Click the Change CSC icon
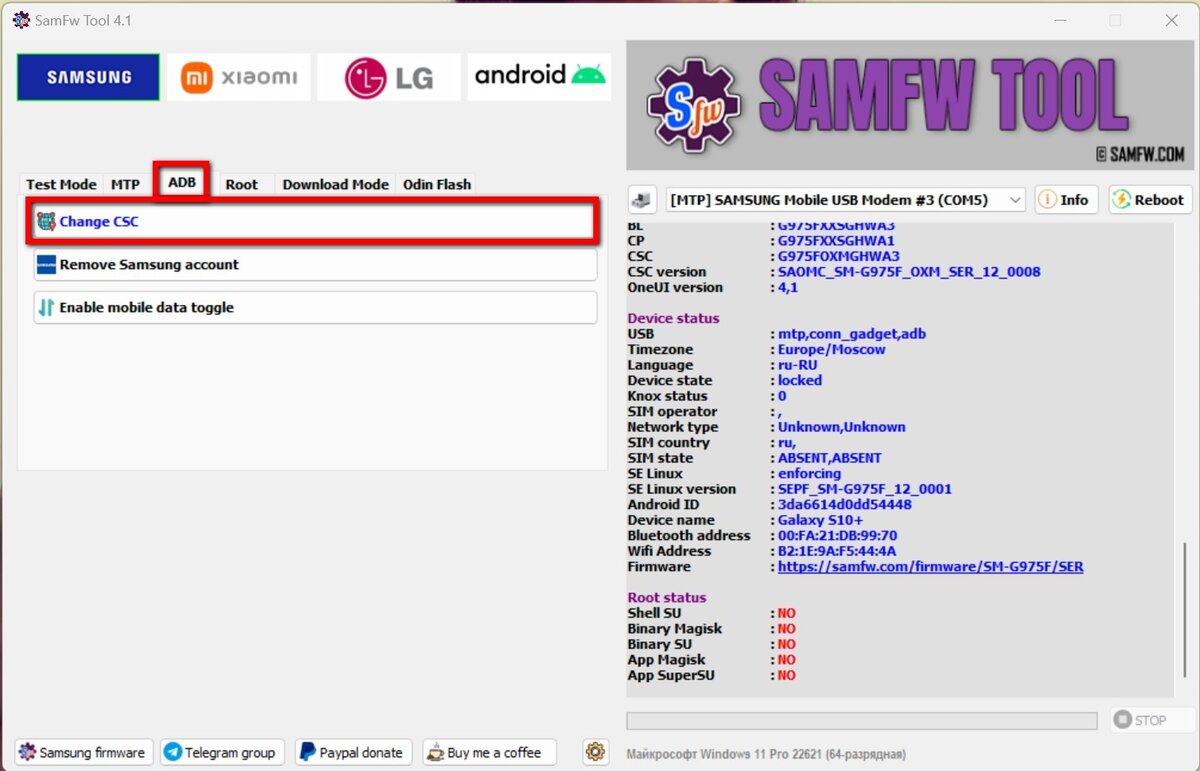Viewport: 1200px width, 771px height. click(x=46, y=222)
